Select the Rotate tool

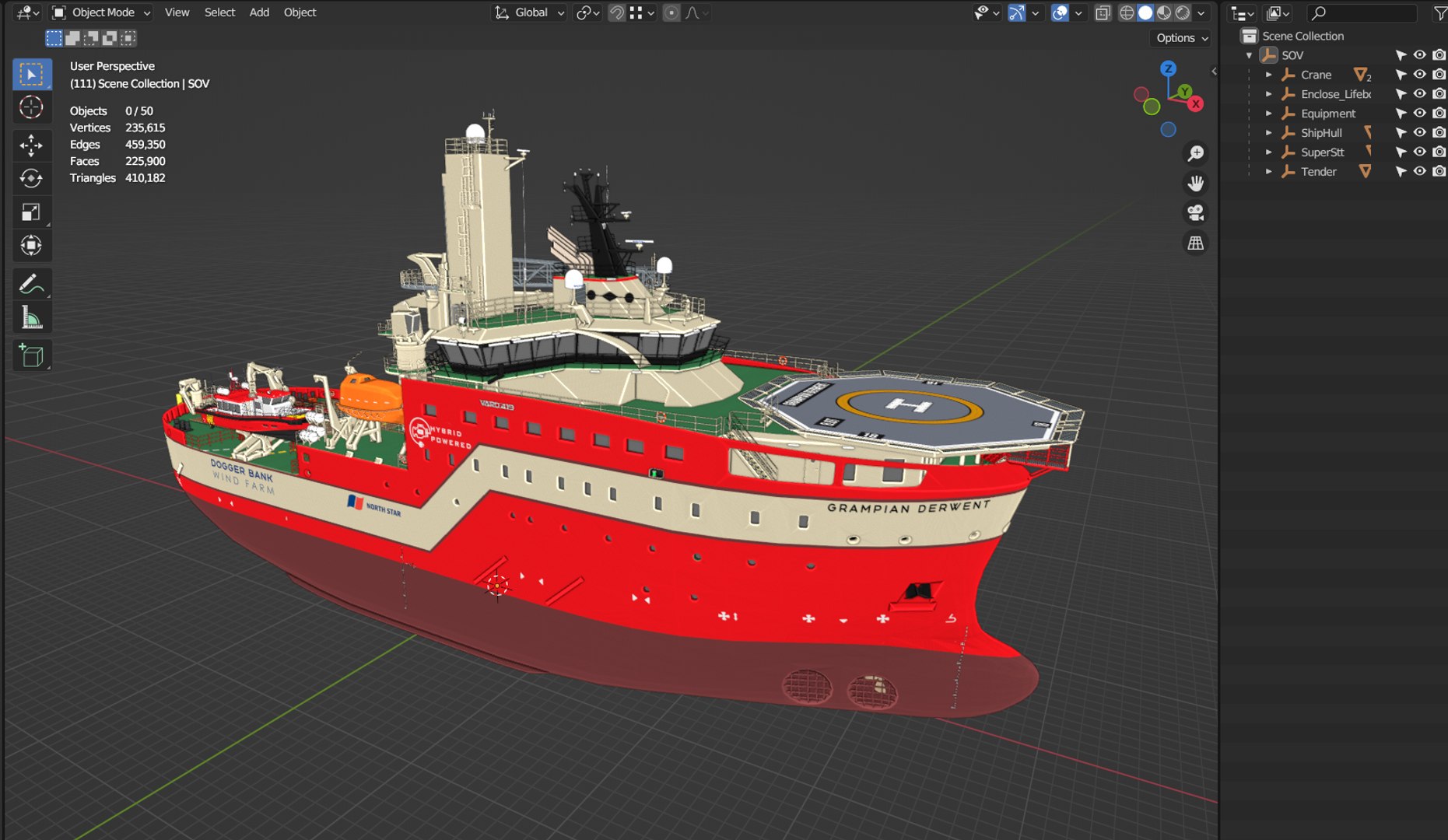click(32, 179)
